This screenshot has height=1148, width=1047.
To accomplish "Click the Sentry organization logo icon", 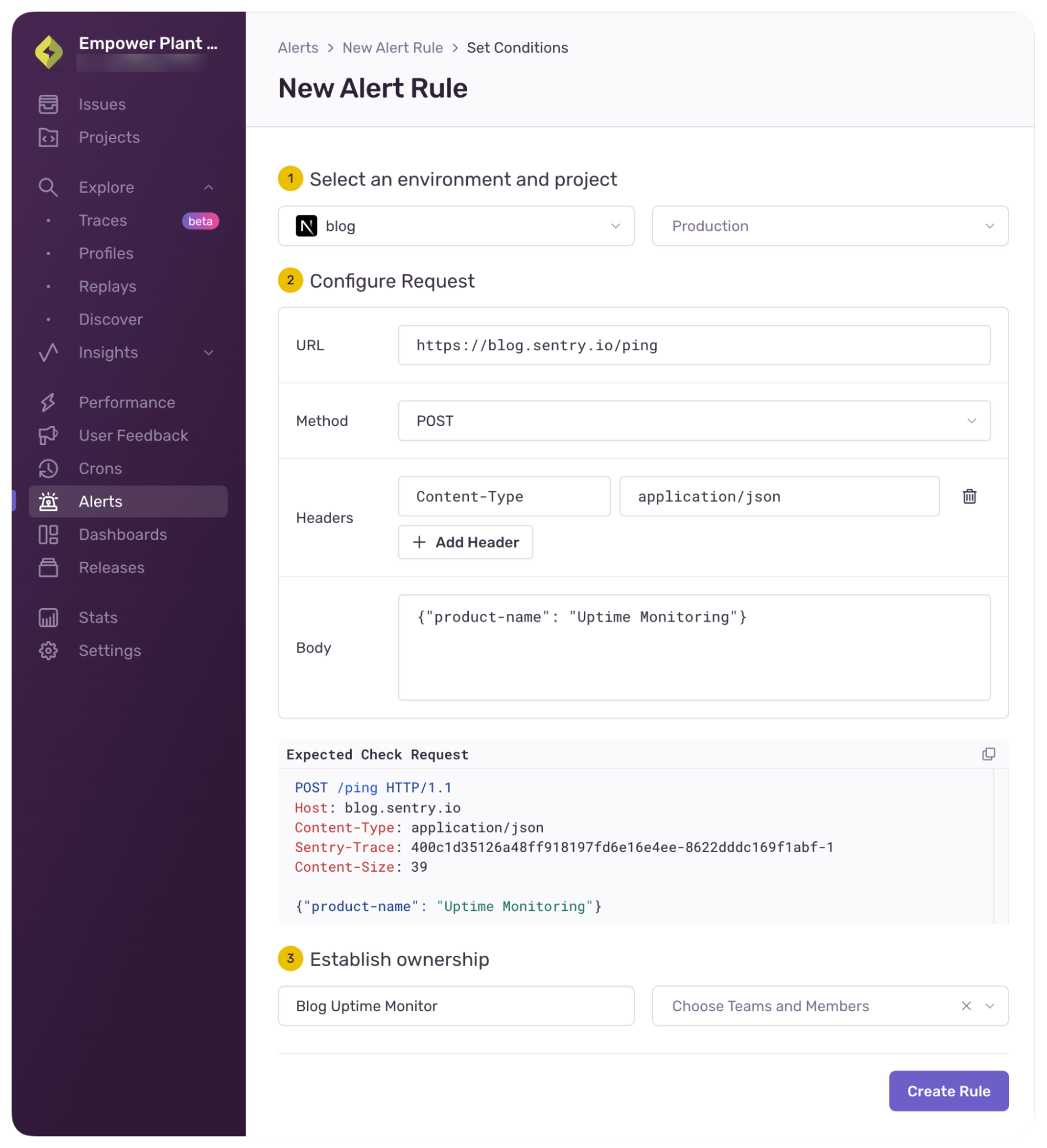I will point(49,52).
